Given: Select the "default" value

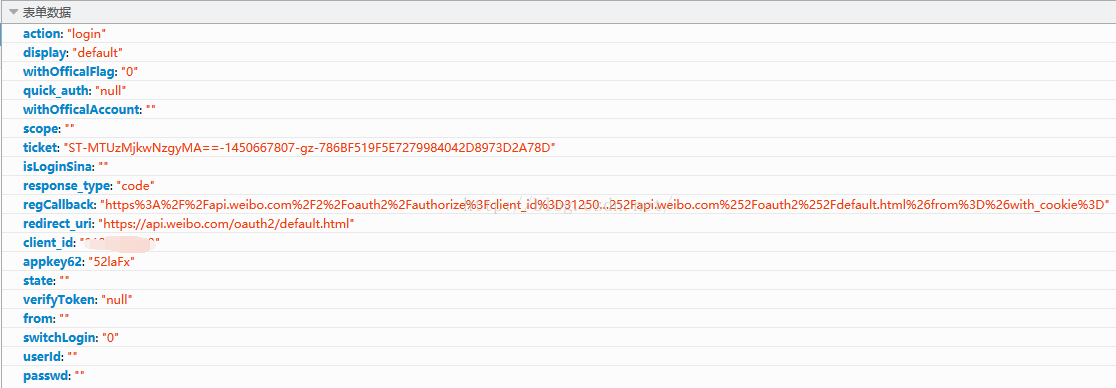Looking at the screenshot, I should (x=98, y=52).
